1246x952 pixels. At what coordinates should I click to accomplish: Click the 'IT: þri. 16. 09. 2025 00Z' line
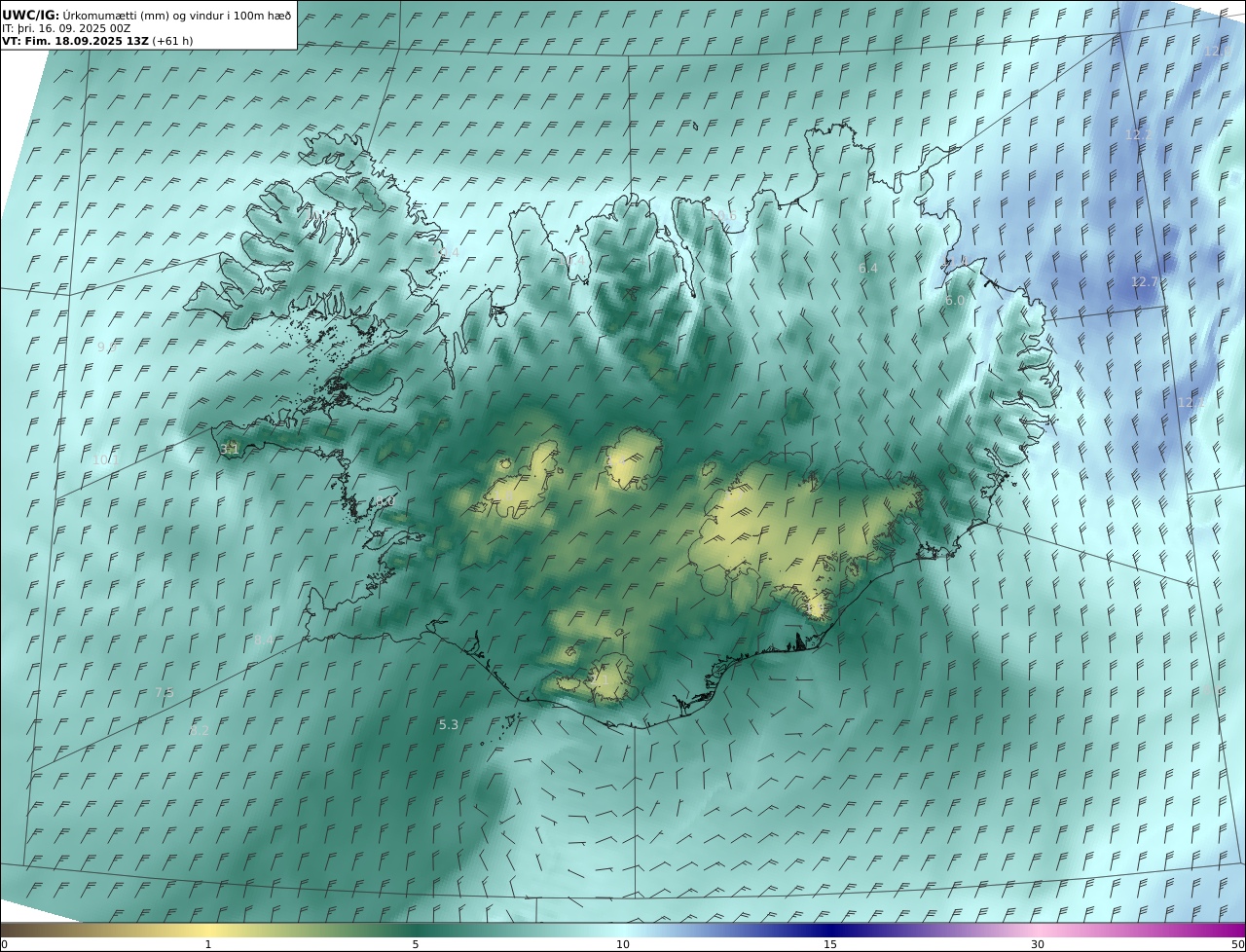coord(66,28)
